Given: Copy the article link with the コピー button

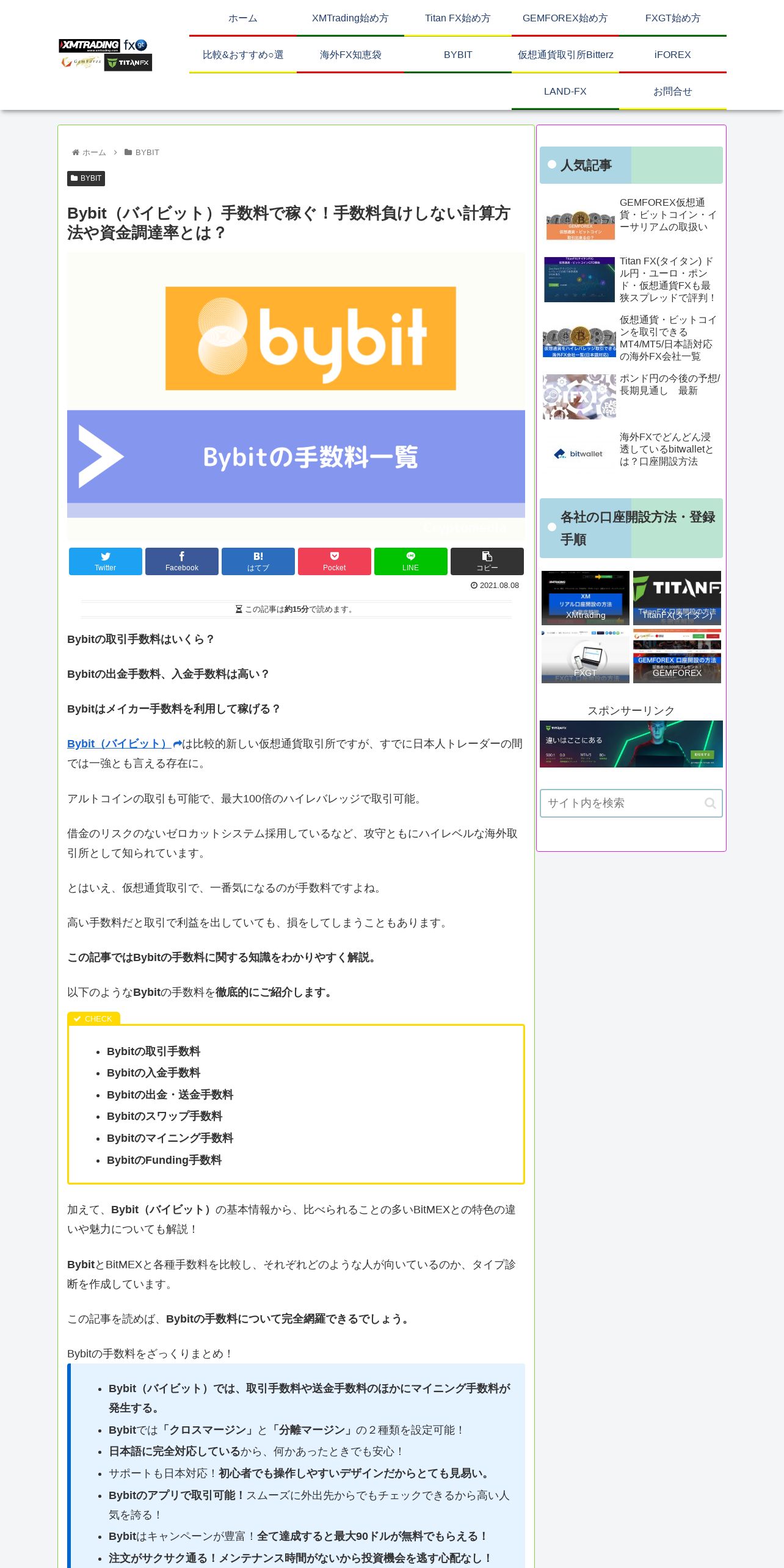Looking at the screenshot, I should tap(487, 561).
